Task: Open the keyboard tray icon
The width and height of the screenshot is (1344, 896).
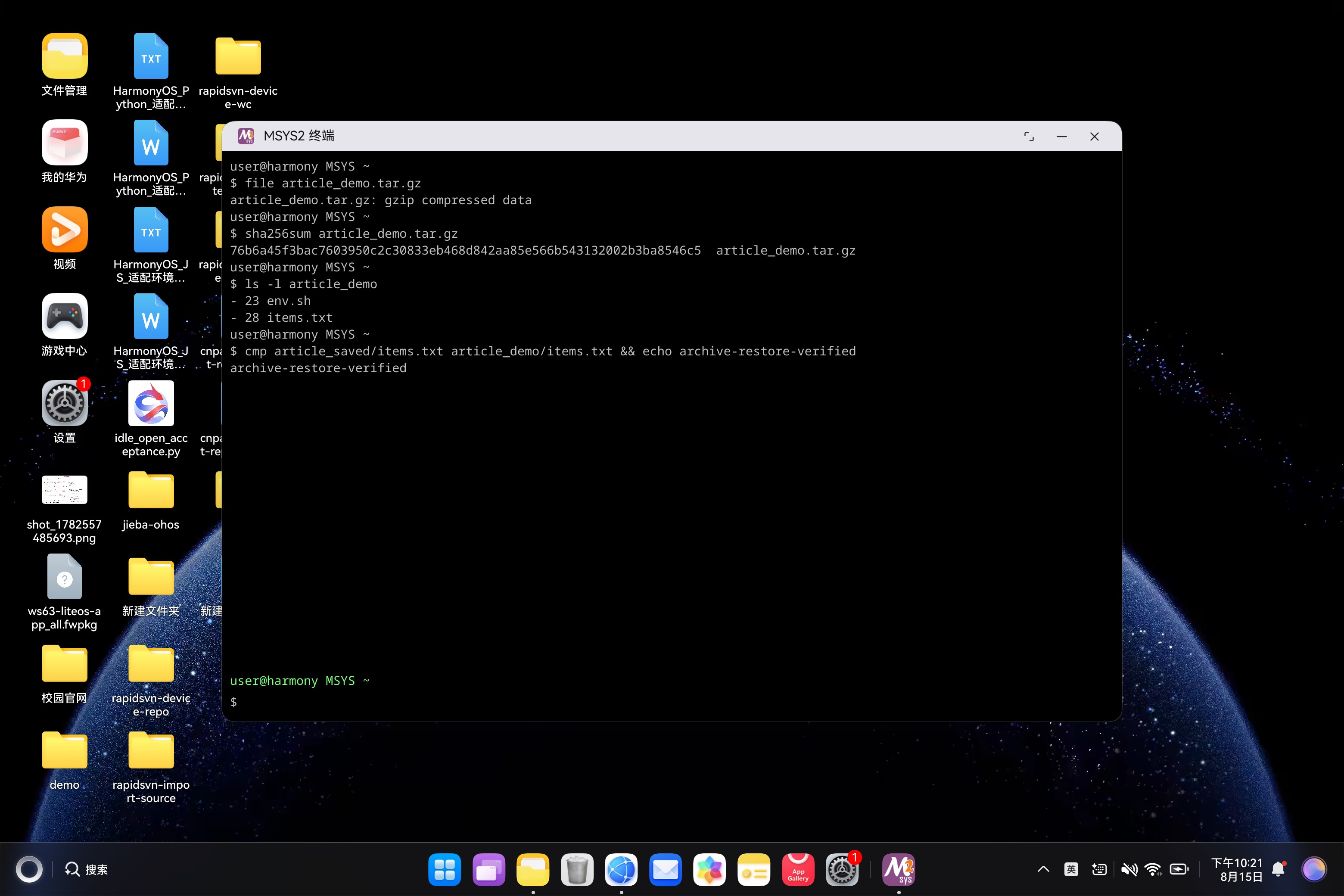Action: click(1099, 869)
